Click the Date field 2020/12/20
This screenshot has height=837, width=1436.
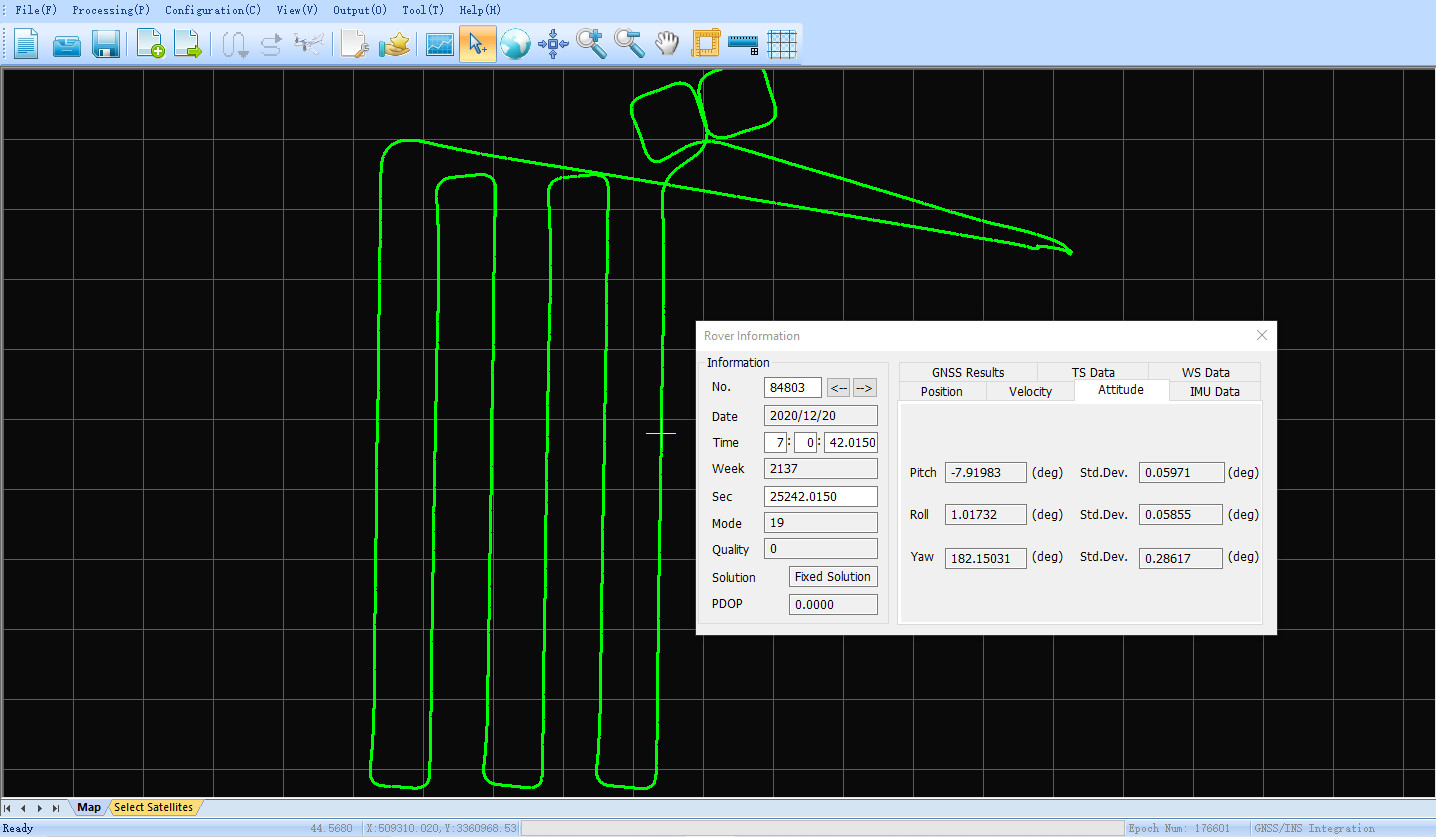tap(821, 416)
